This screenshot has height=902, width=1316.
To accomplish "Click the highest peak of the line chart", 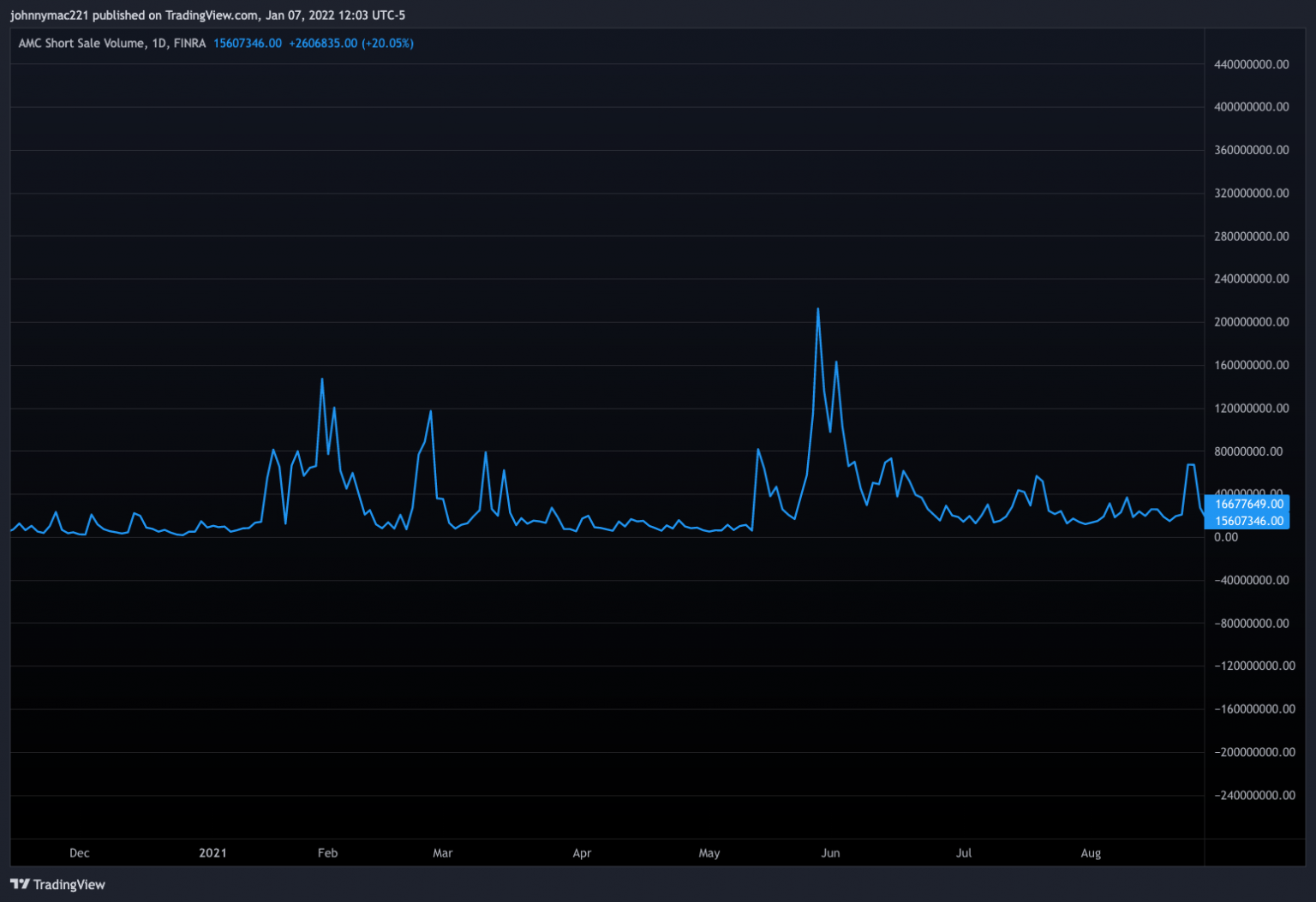I will coord(818,309).
